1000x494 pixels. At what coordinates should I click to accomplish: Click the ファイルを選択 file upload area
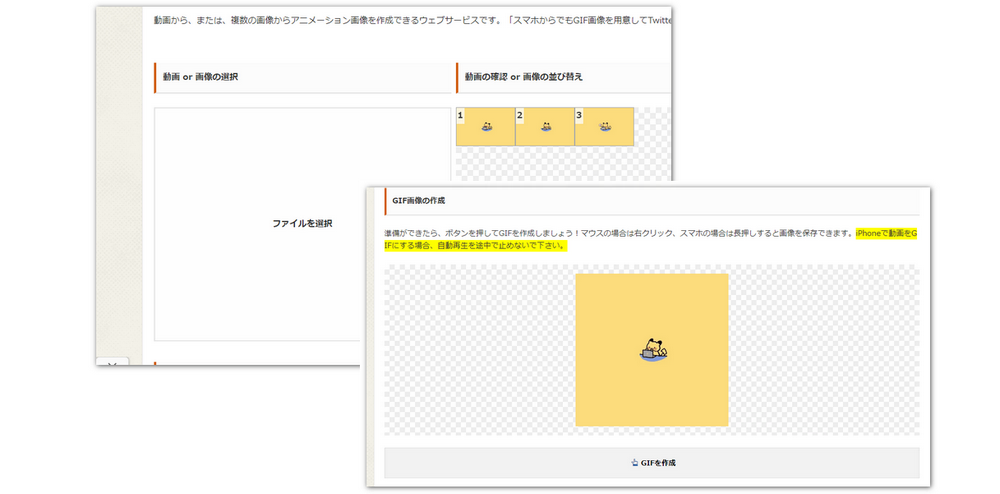(302, 223)
